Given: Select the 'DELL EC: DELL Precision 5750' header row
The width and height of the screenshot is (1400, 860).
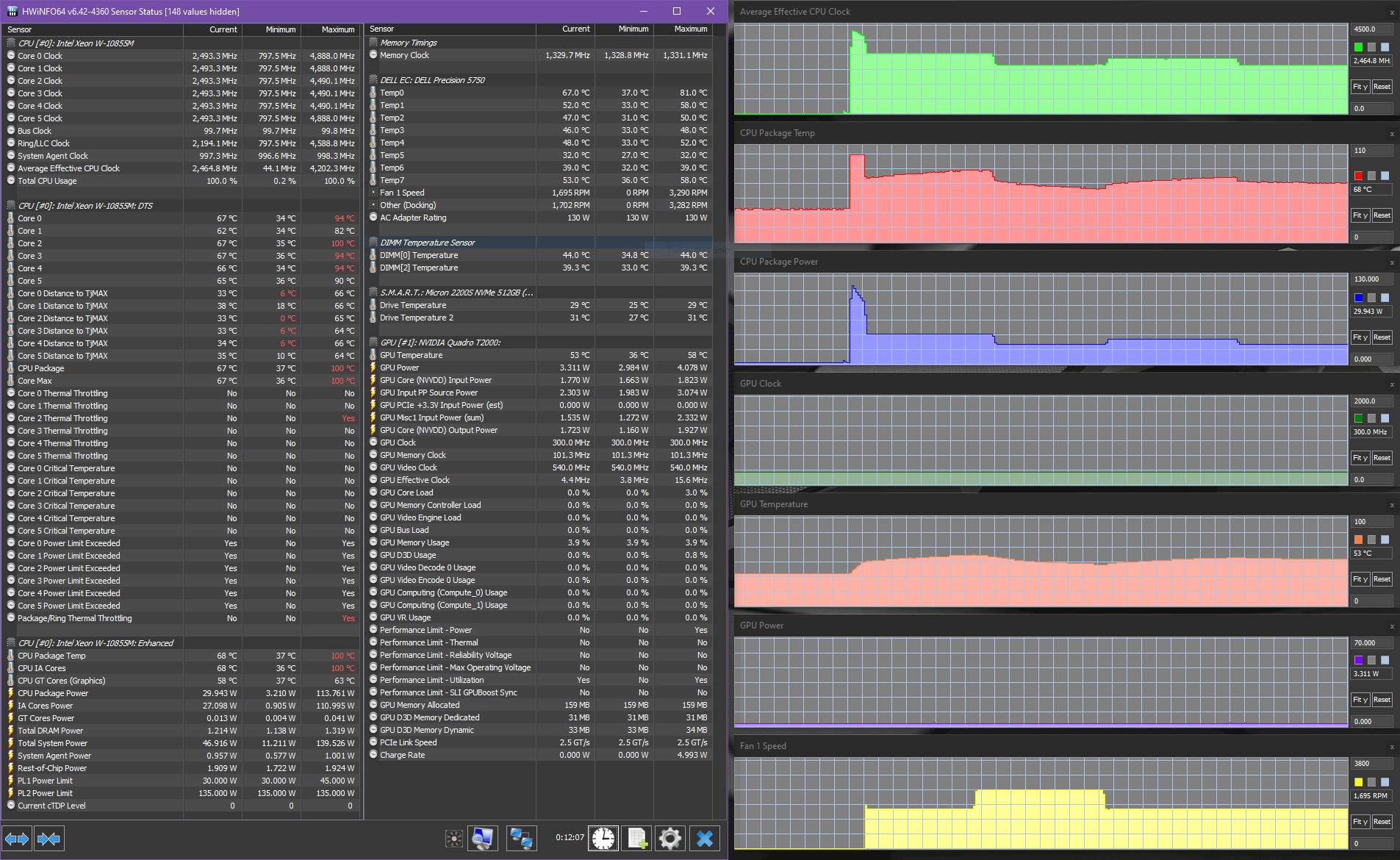Looking at the screenshot, I should point(539,80).
